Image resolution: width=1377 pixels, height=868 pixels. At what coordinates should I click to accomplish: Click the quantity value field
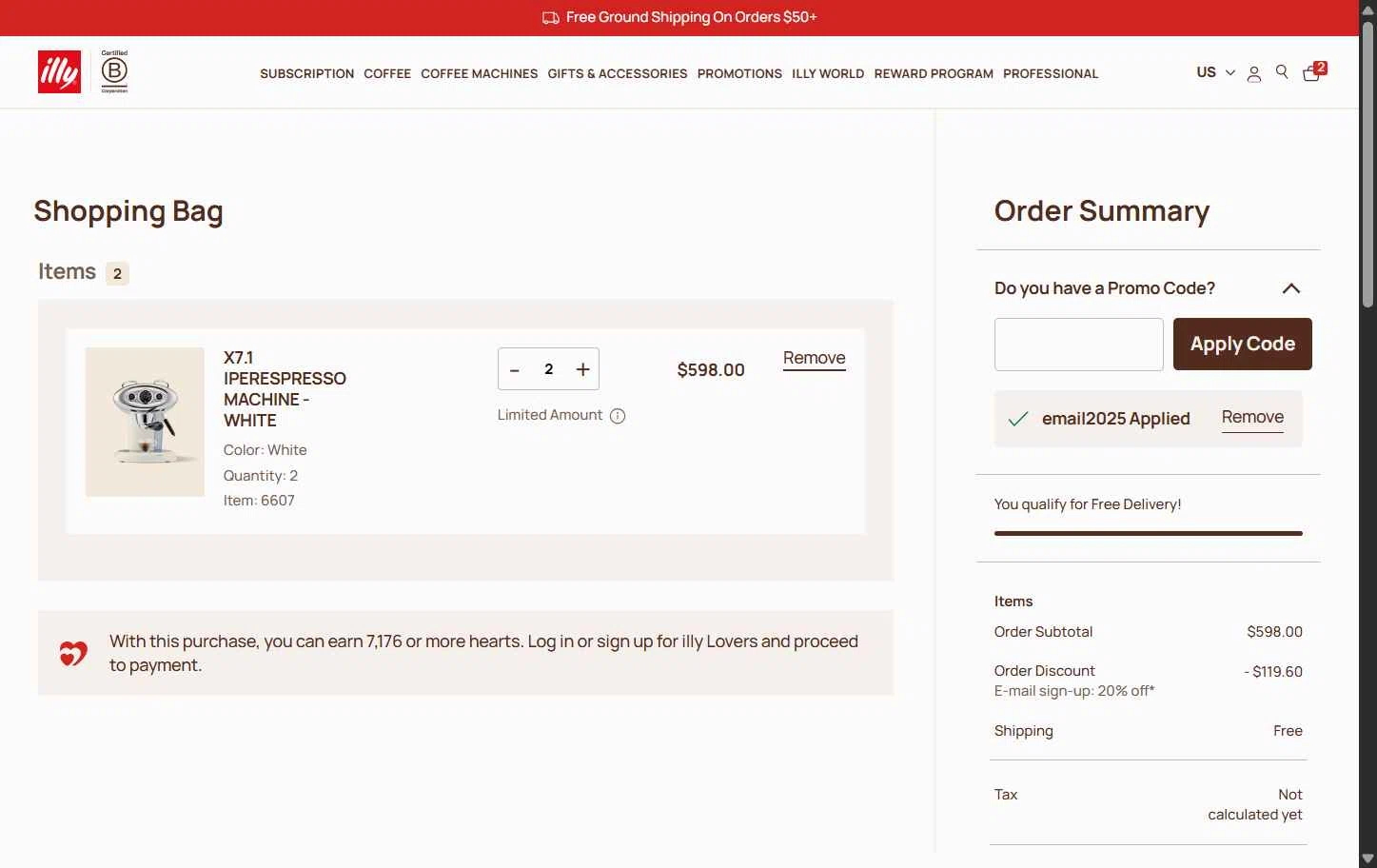click(x=549, y=369)
